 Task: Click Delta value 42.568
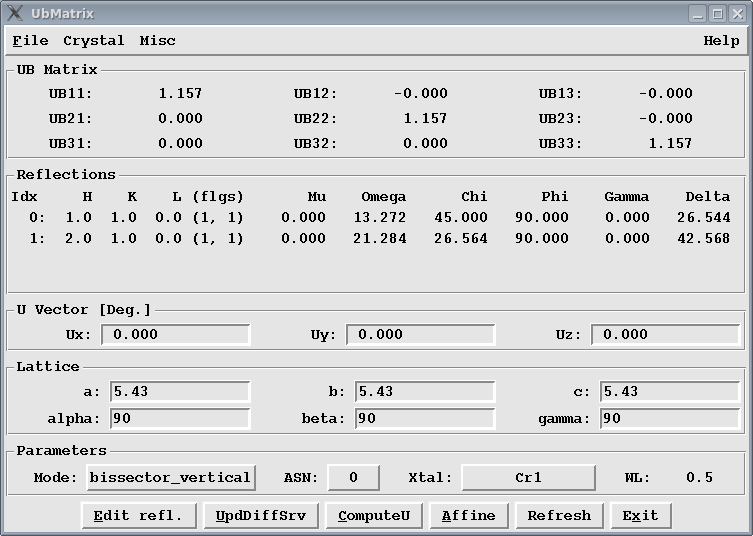tap(704, 239)
